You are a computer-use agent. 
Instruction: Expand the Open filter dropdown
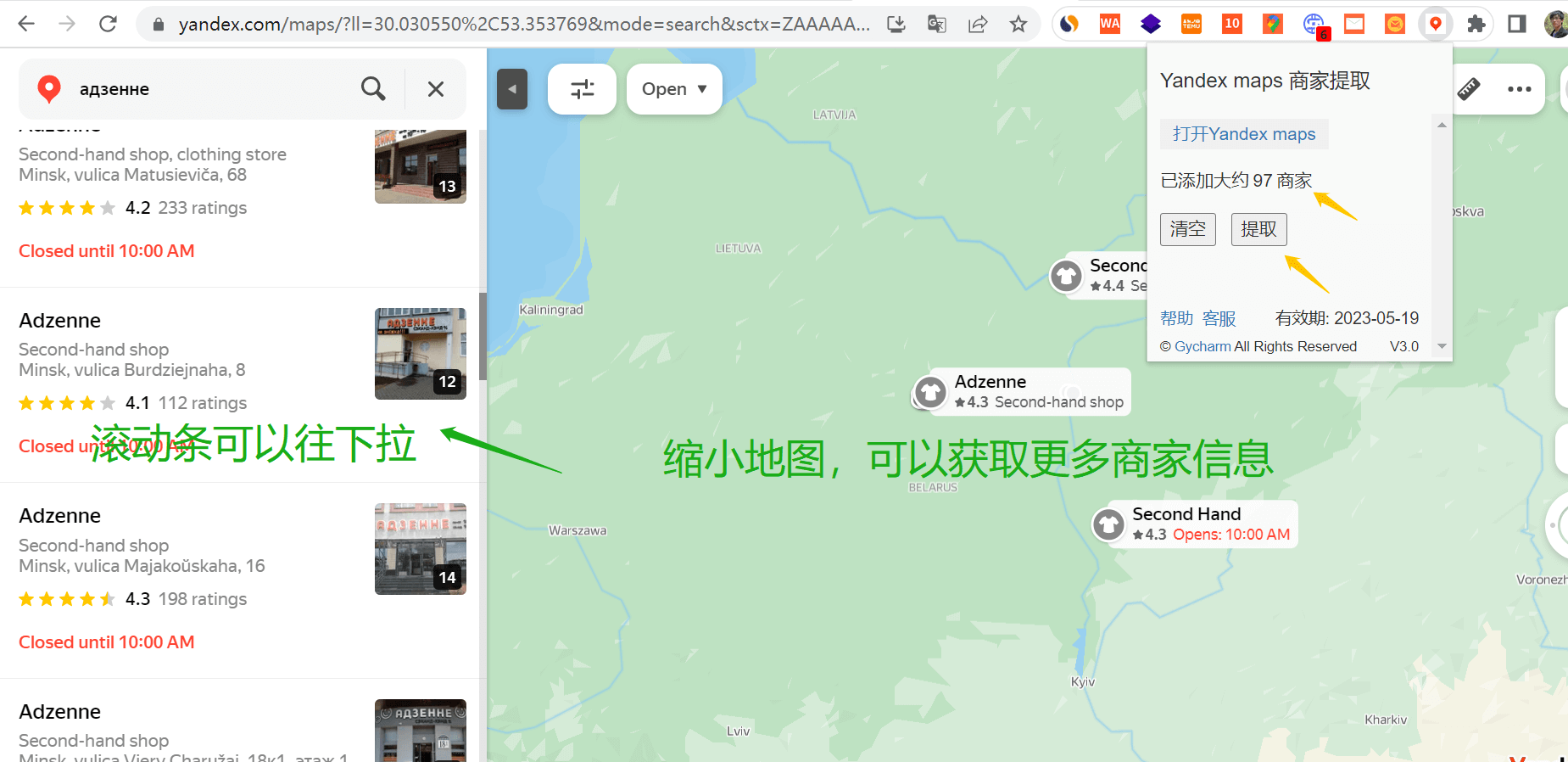click(x=674, y=89)
